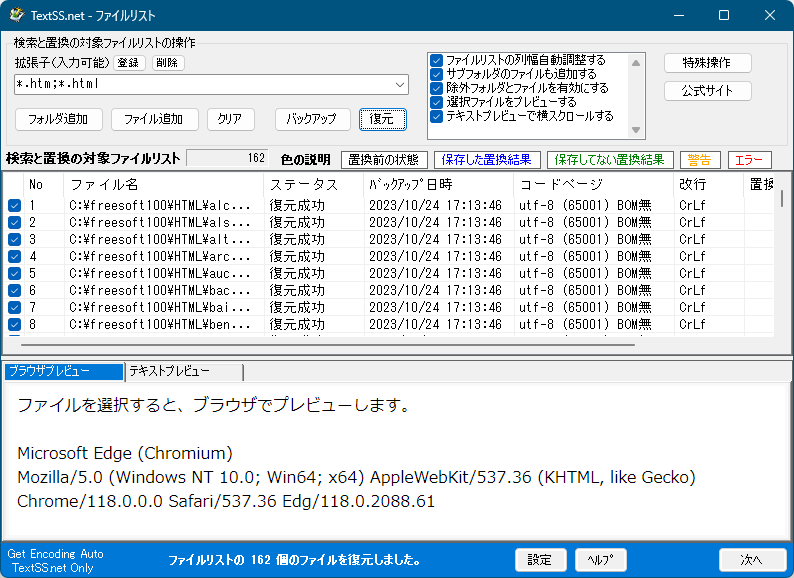Click the Get Encoding Auto status text
Screen dimensions: 794x578
pyautogui.click(x=55, y=554)
